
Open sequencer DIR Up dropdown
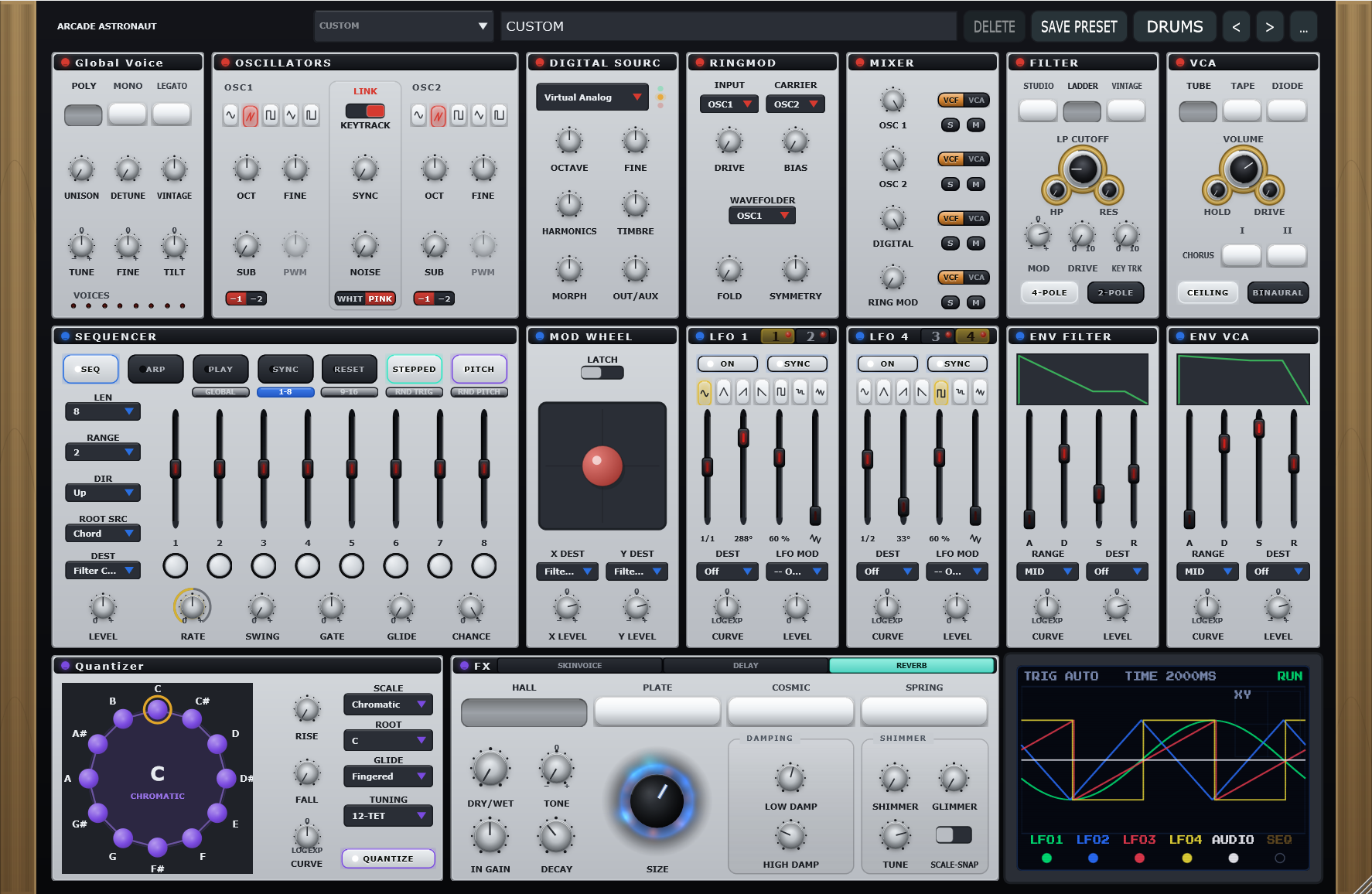[x=103, y=493]
